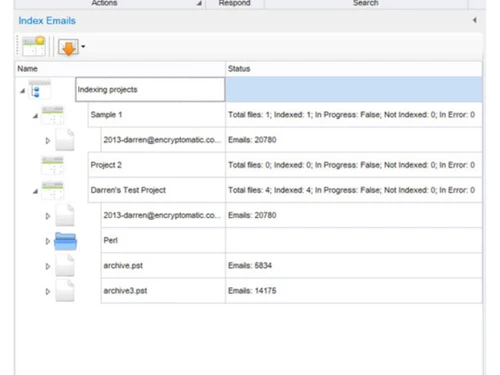
Task: Click the file icon under Sample 1
Action: coord(65,140)
